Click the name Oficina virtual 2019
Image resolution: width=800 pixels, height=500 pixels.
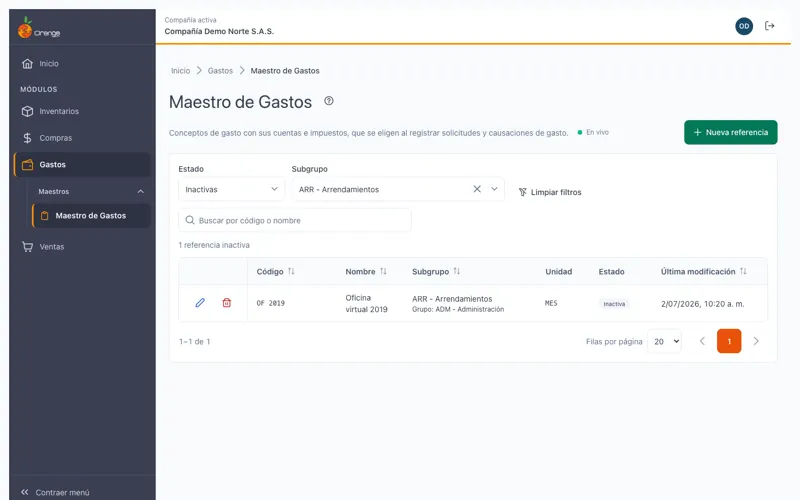pyautogui.click(x=366, y=304)
